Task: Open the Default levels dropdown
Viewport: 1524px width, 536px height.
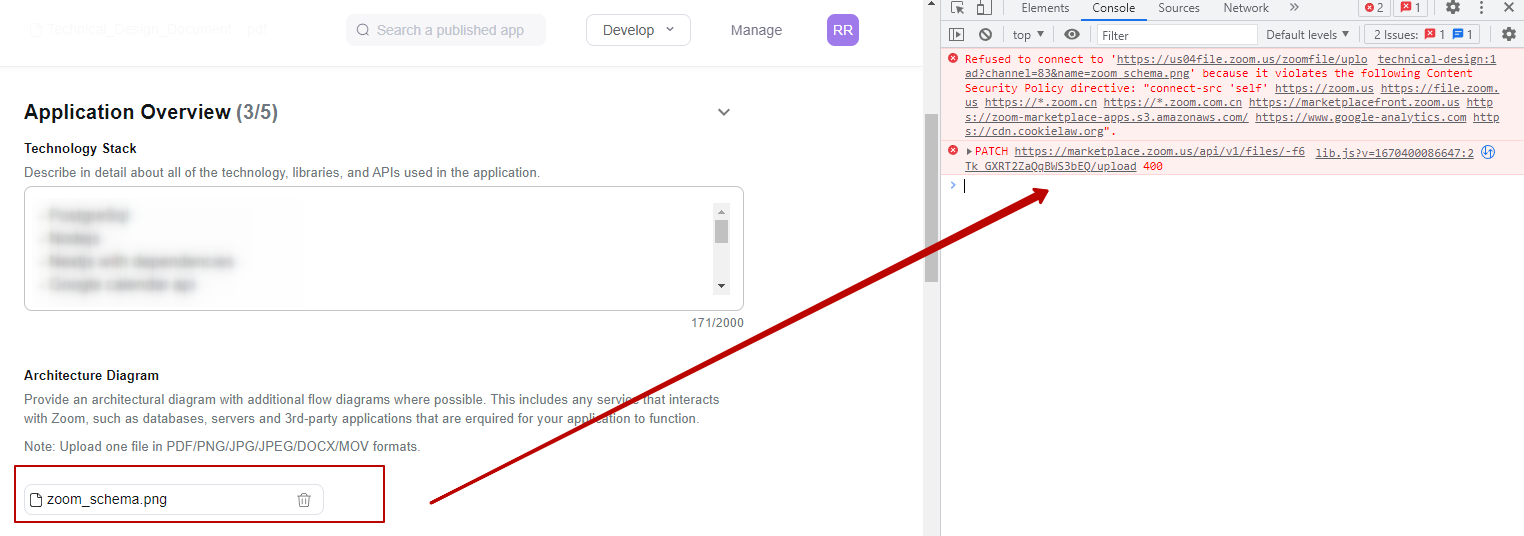Action: pyautogui.click(x=1306, y=35)
